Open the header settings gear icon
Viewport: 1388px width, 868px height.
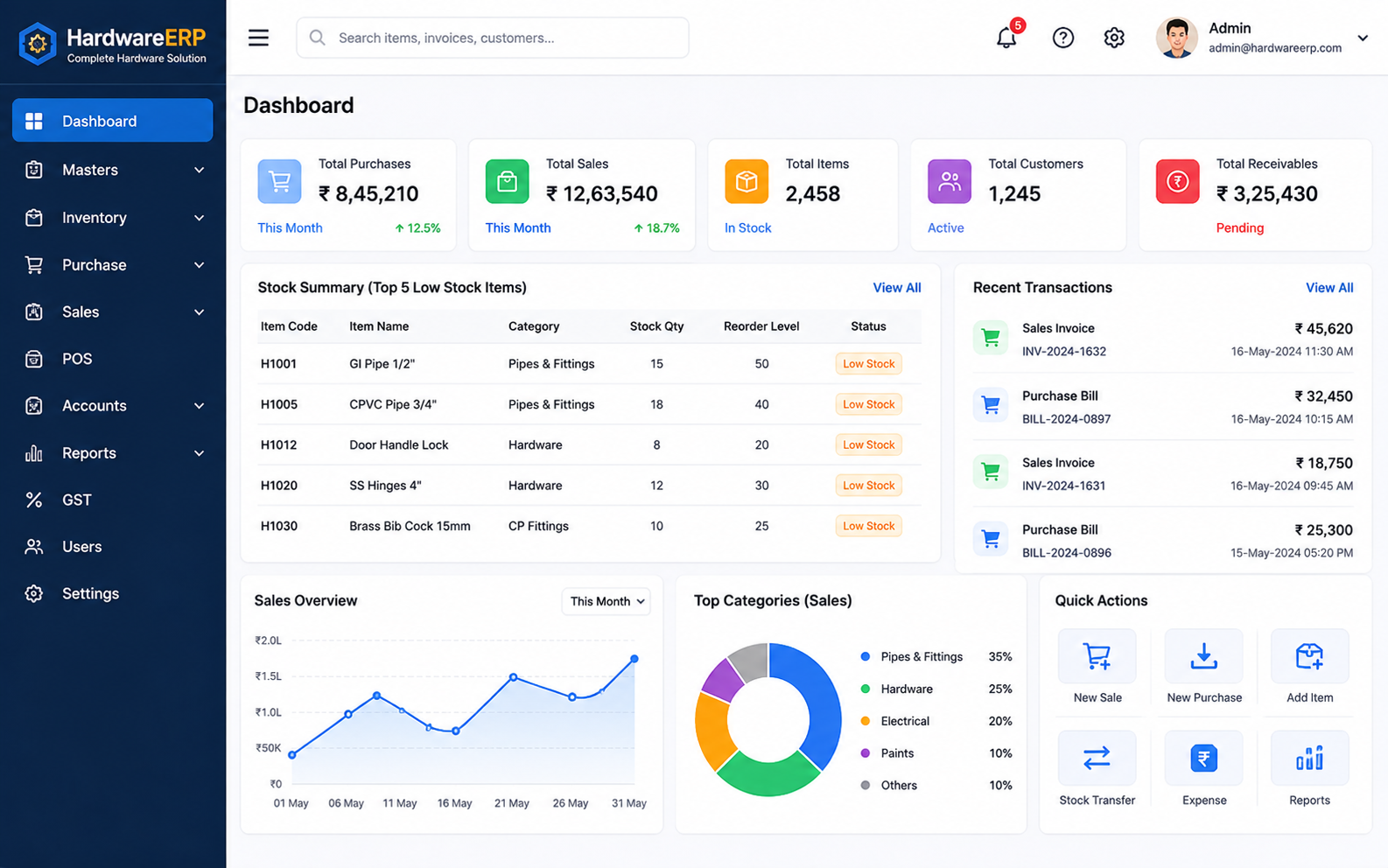pyautogui.click(x=1113, y=38)
